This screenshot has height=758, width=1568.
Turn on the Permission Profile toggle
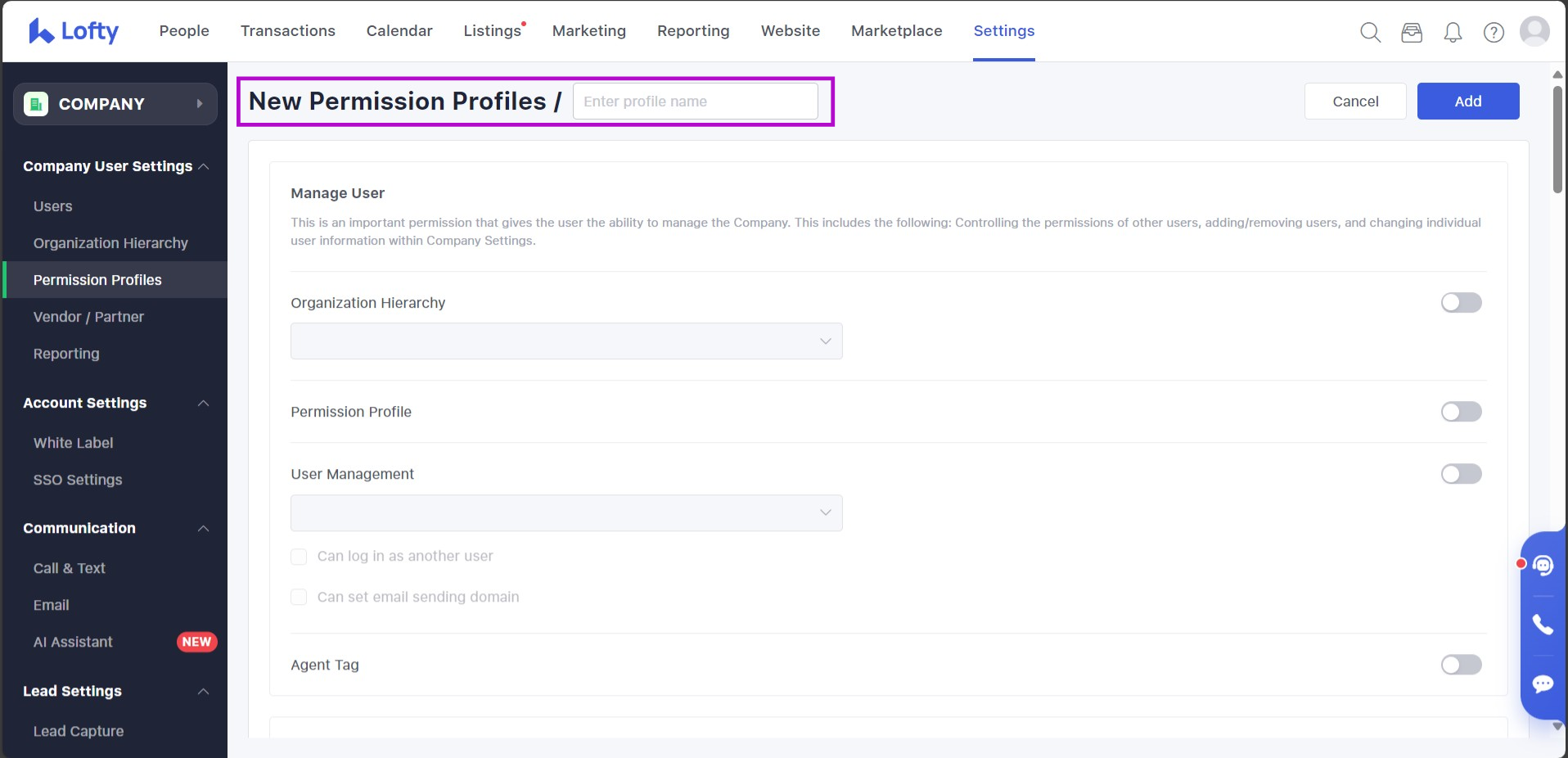1461,412
